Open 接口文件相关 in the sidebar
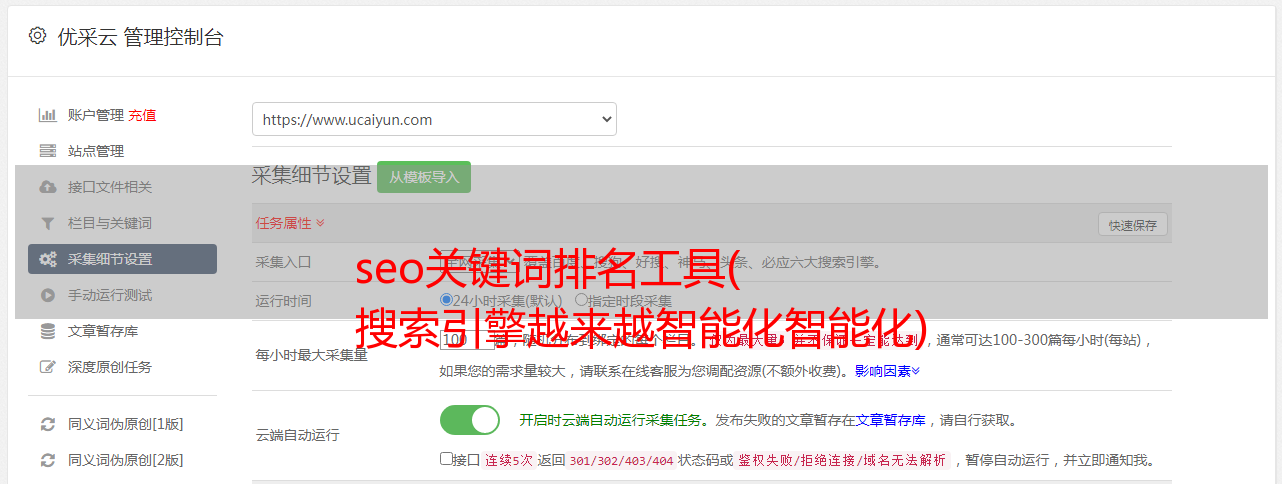This screenshot has height=484, width=1282. coord(110,187)
